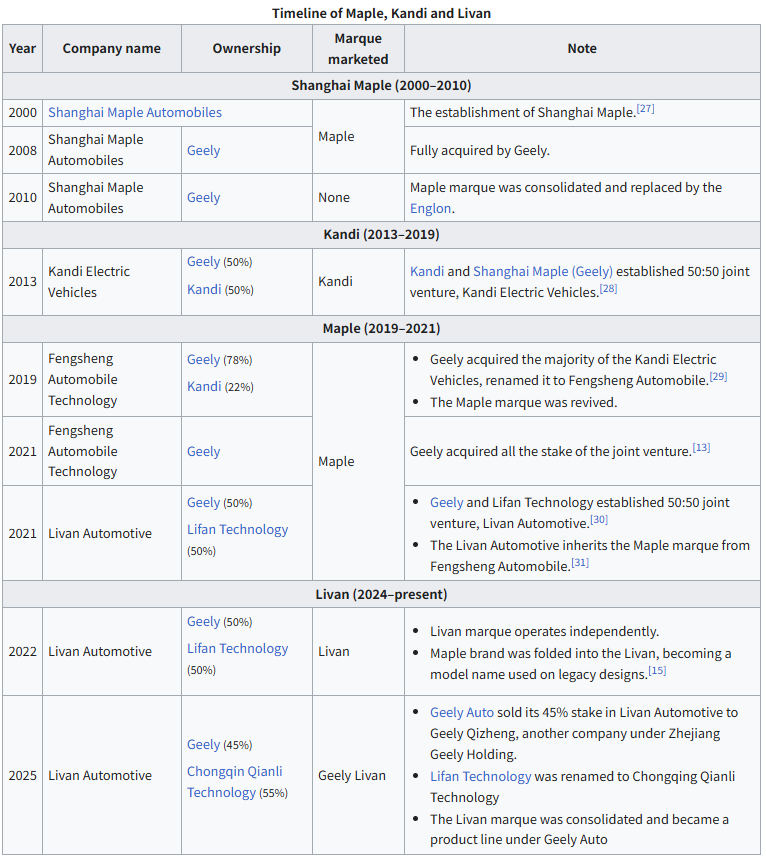Click the year 2010 cell
The image size is (766, 861).
(x=23, y=198)
